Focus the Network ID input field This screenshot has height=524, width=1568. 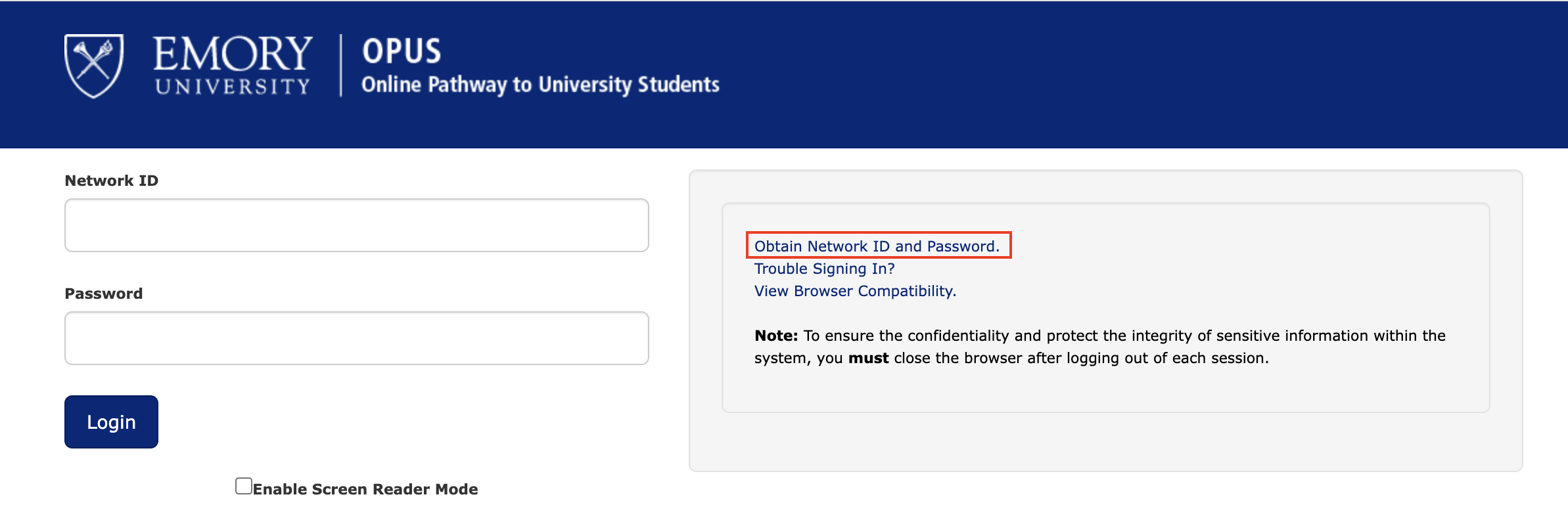point(356,225)
